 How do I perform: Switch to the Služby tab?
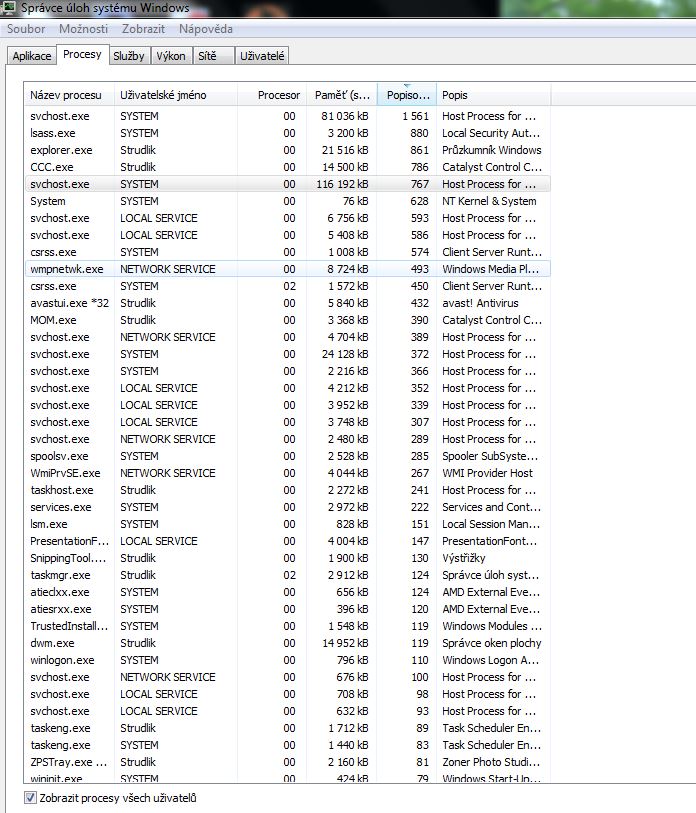click(129, 56)
